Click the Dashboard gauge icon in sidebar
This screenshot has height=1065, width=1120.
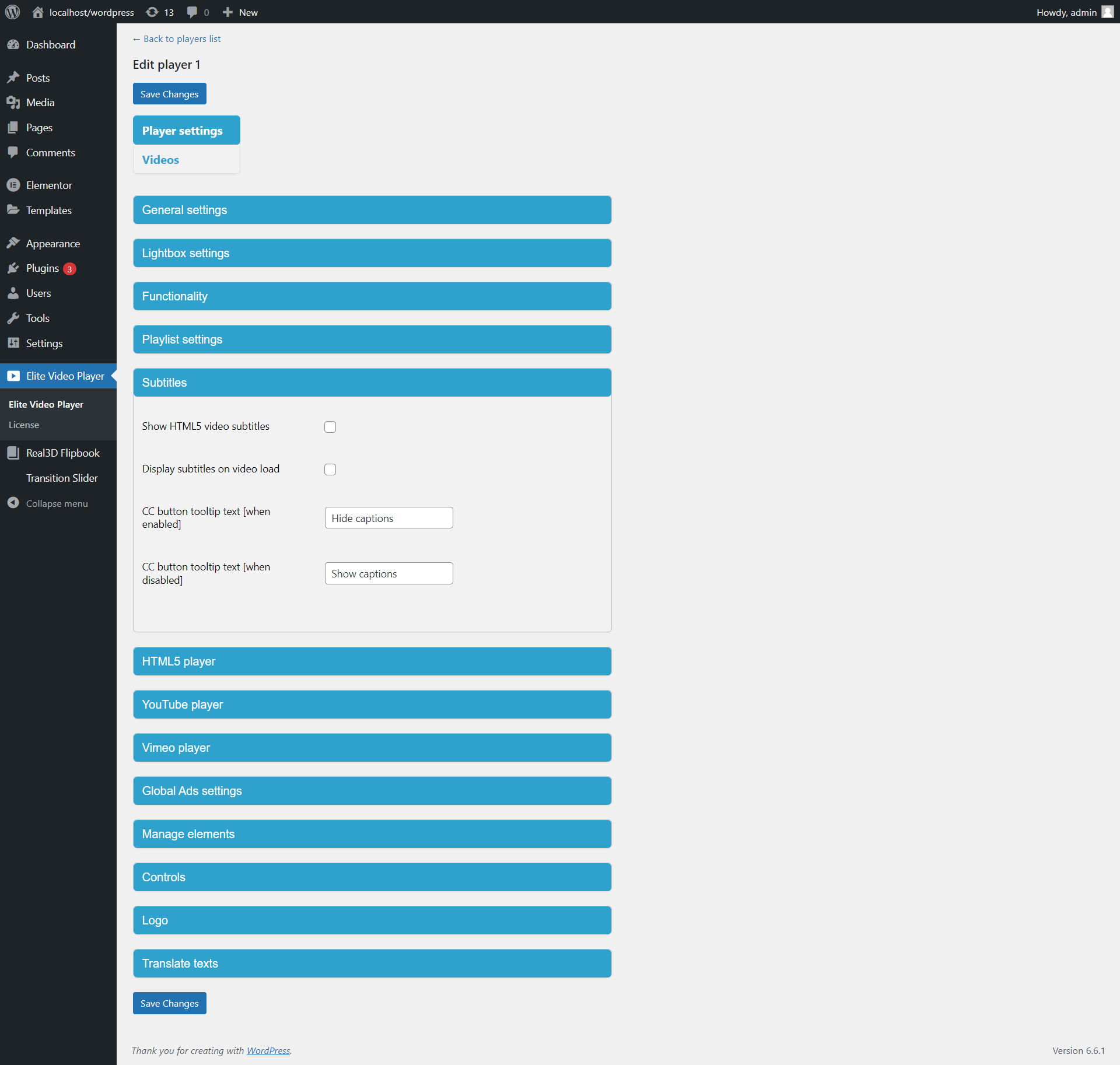coord(13,45)
